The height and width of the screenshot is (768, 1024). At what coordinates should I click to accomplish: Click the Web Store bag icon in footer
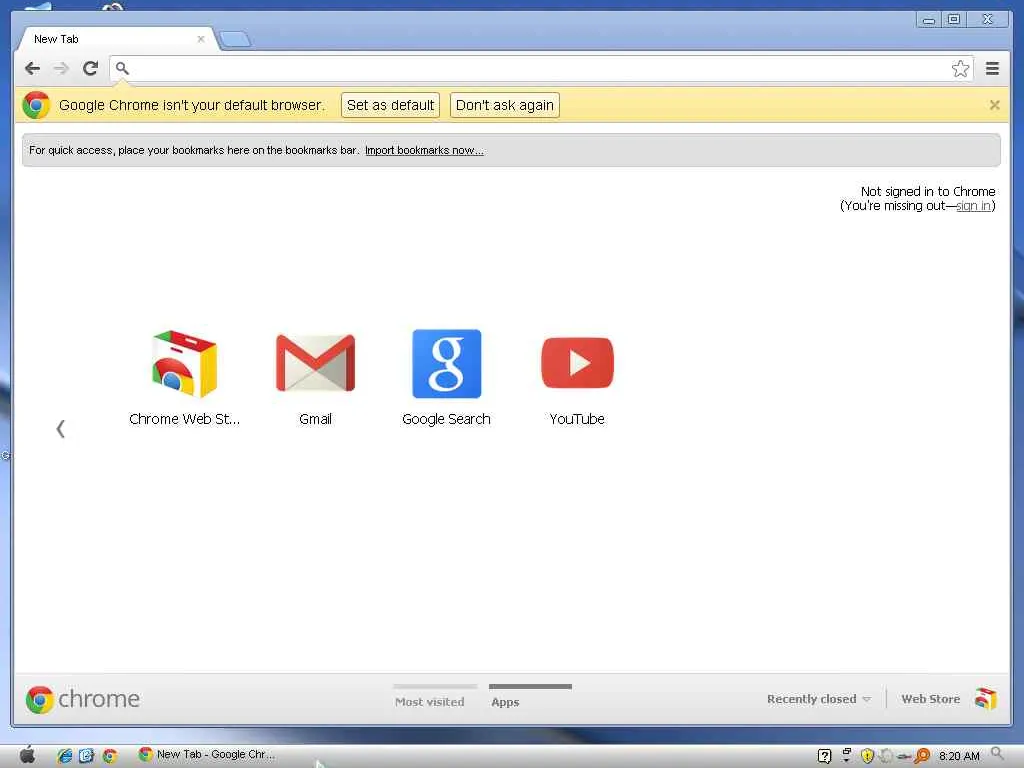tap(985, 699)
